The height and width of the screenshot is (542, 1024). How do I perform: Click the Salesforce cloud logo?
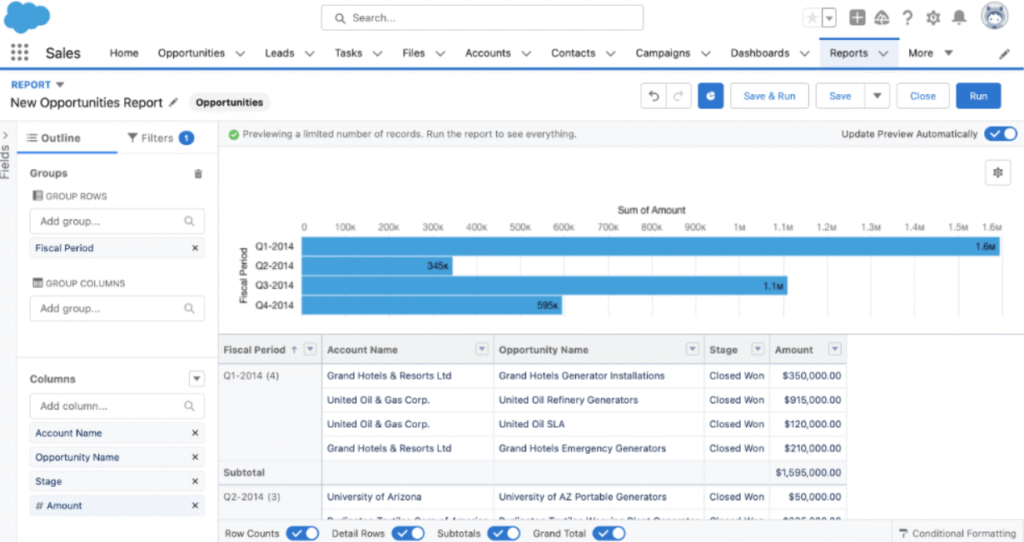pyautogui.click(x=27, y=17)
